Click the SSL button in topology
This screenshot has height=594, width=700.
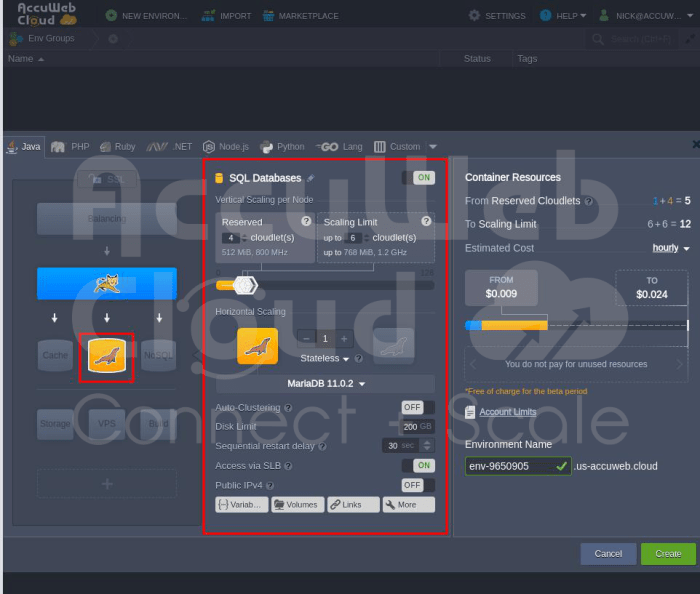[107, 179]
